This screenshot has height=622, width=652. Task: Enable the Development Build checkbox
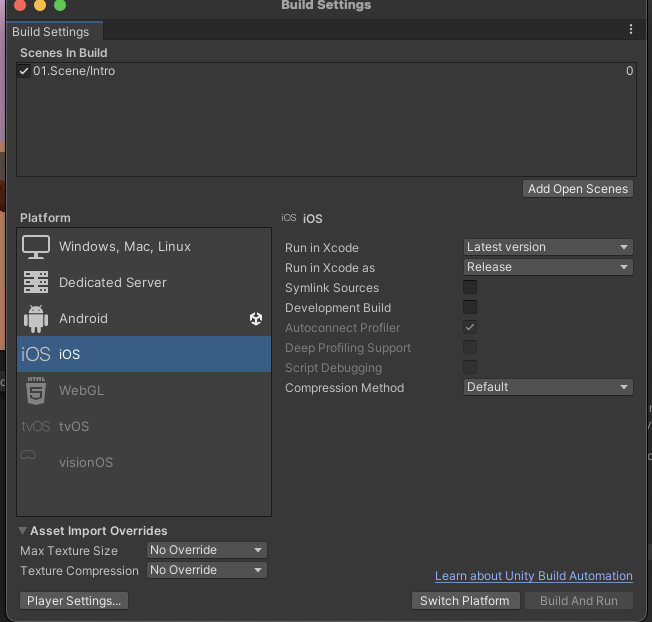tap(470, 307)
